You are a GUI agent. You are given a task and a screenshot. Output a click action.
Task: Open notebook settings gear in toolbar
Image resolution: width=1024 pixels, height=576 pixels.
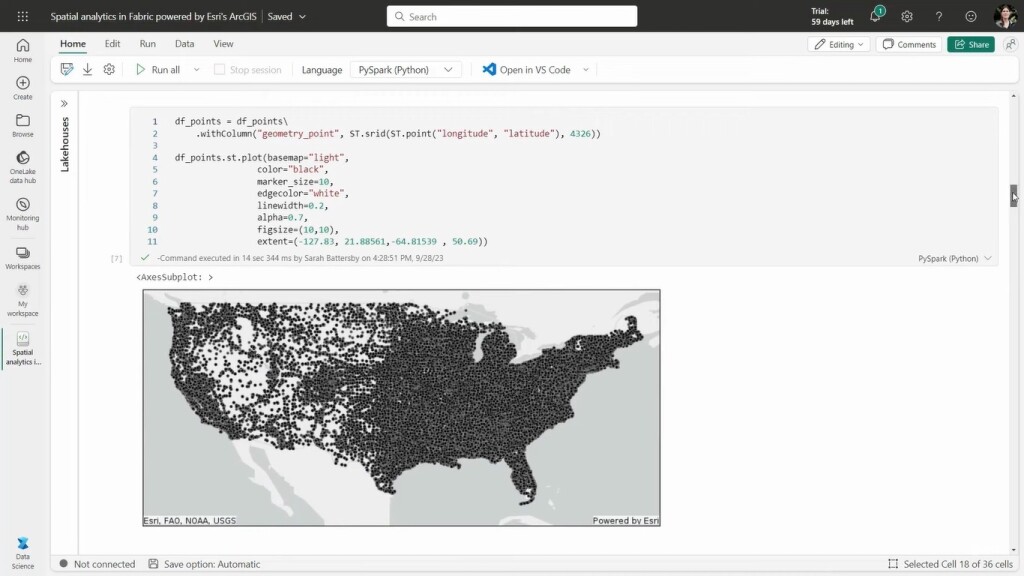coord(109,70)
